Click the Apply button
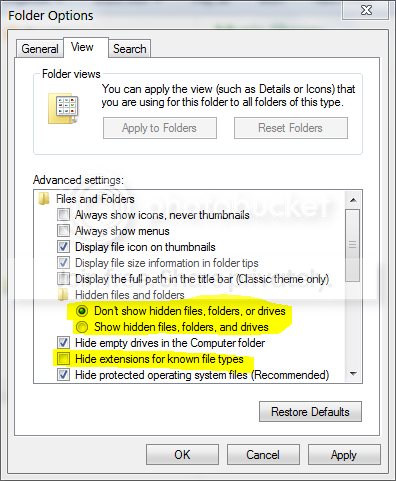Viewport: 396px width, 481px height. pyautogui.click(x=344, y=455)
